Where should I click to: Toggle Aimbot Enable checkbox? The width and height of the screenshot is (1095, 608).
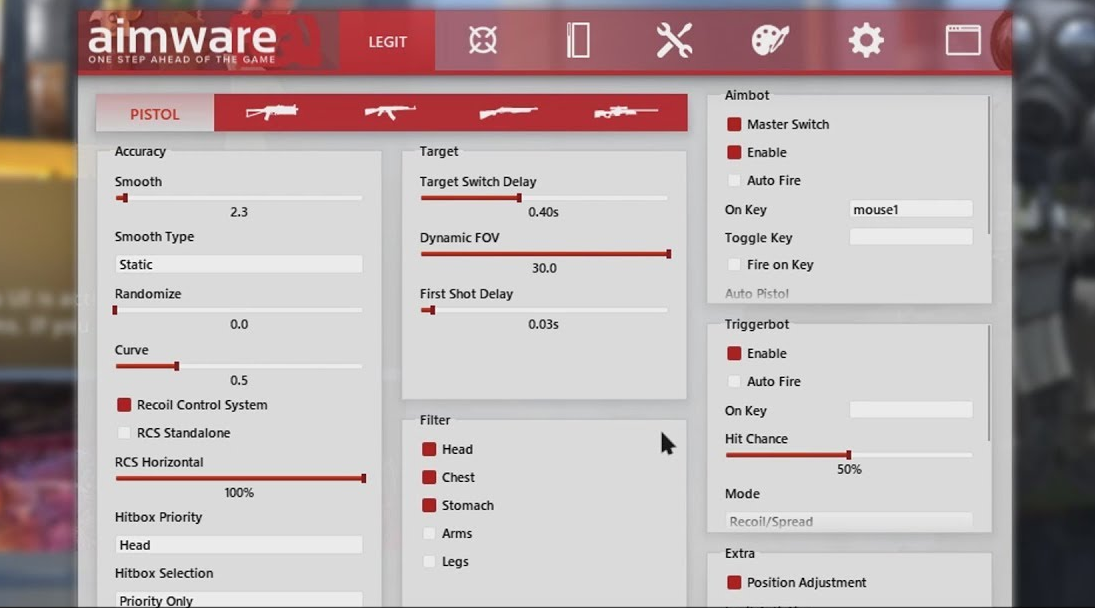click(x=734, y=152)
